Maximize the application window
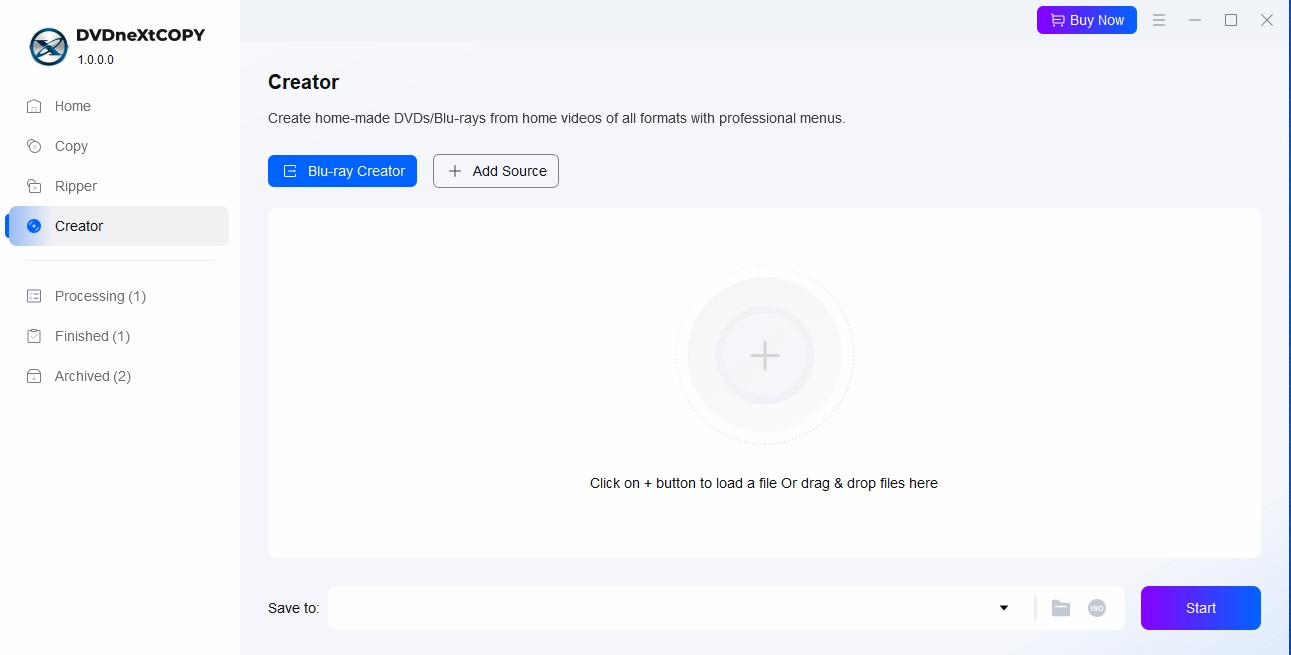 [1231, 20]
